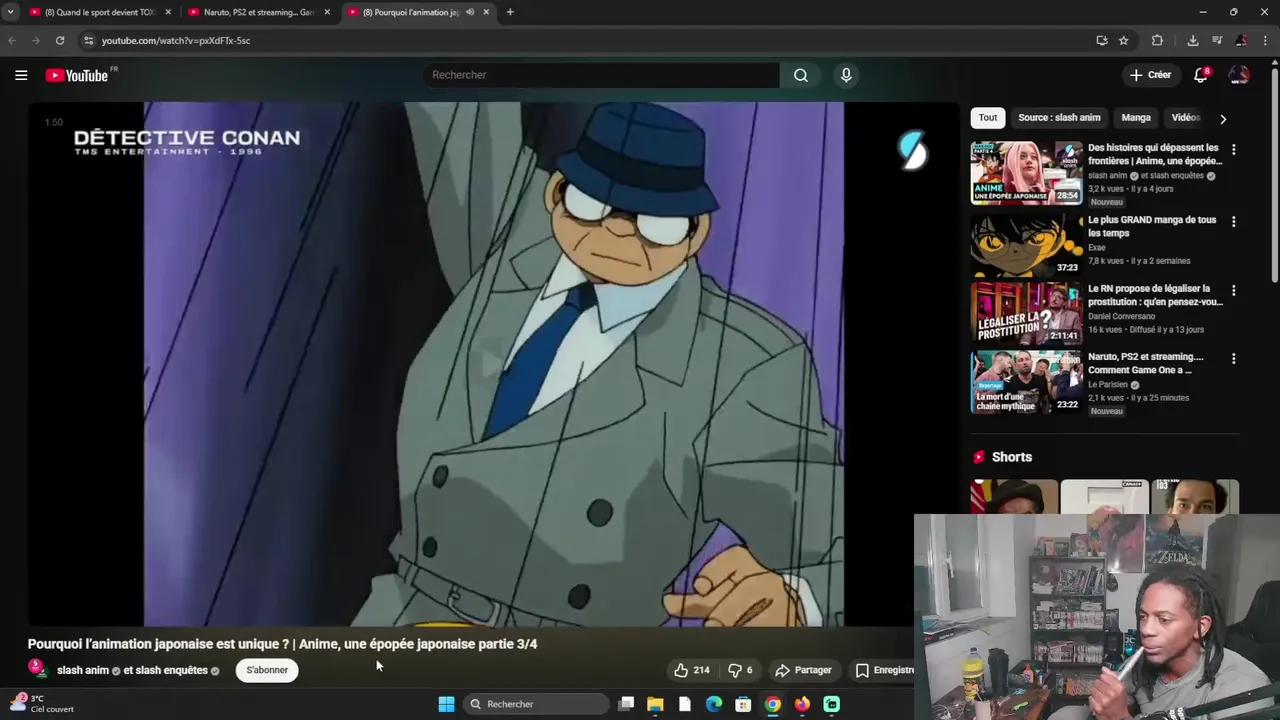Open the account avatar menu
This screenshot has width=1280, height=720.
(1239, 75)
